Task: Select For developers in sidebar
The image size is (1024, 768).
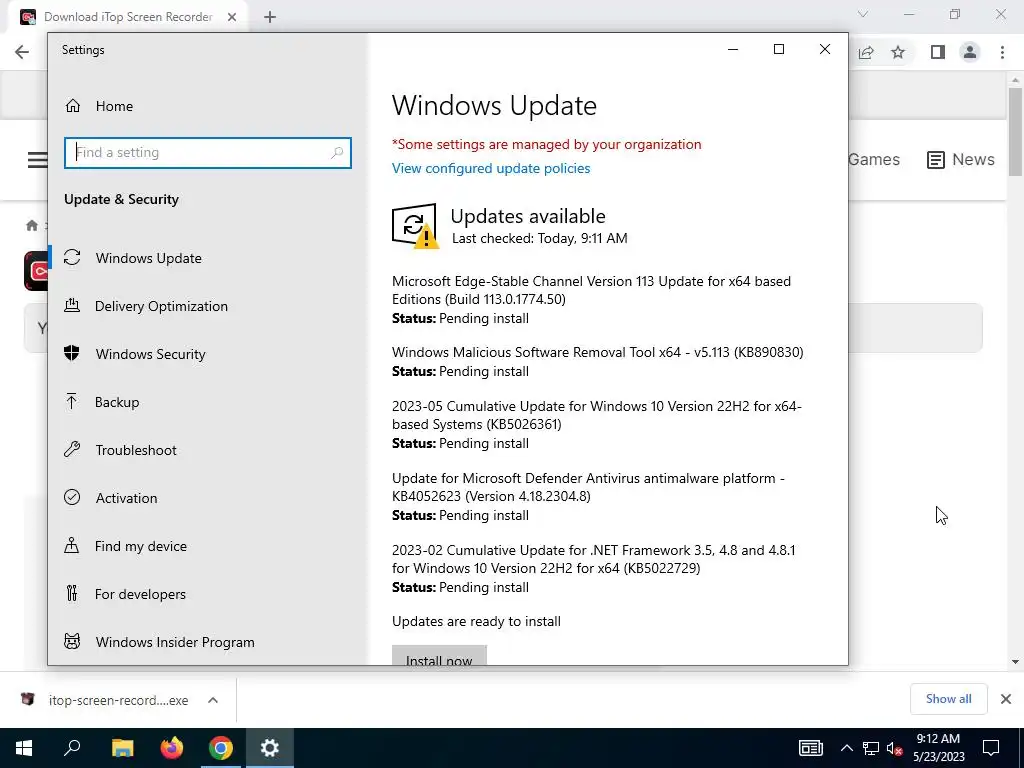Action: pos(140,594)
